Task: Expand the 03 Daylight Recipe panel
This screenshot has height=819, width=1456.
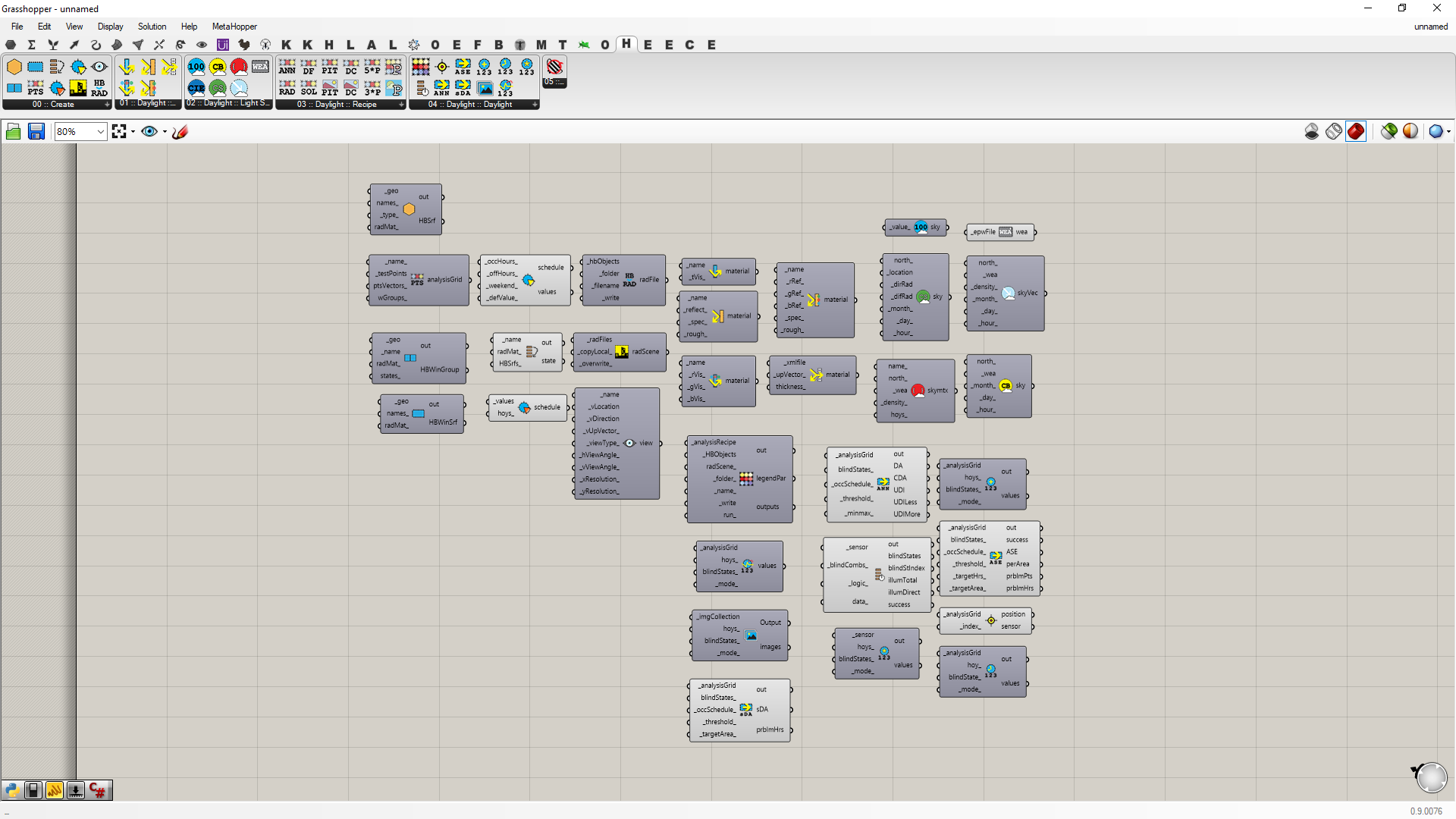Action: coord(401,105)
